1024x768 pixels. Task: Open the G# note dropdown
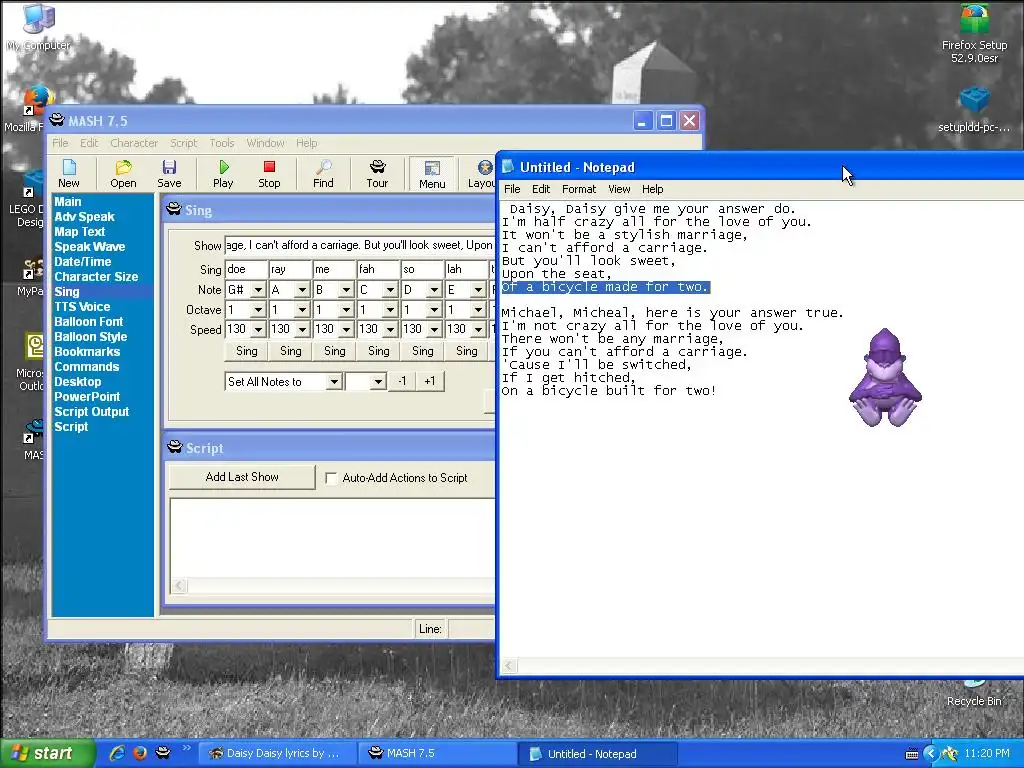click(x=259, y=289)
